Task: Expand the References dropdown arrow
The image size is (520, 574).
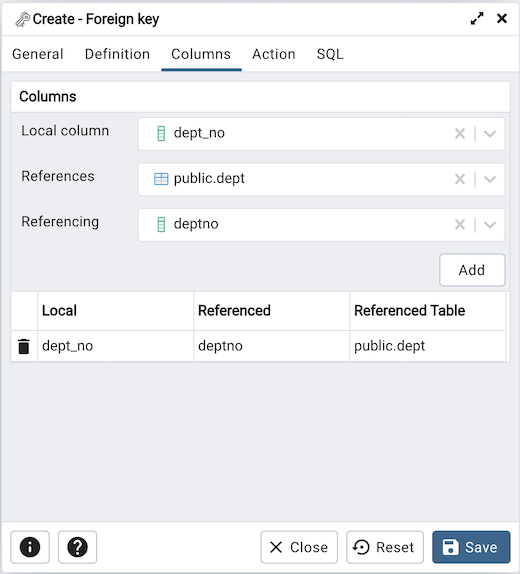Action: pyautogui.click(x=490, y=179)
